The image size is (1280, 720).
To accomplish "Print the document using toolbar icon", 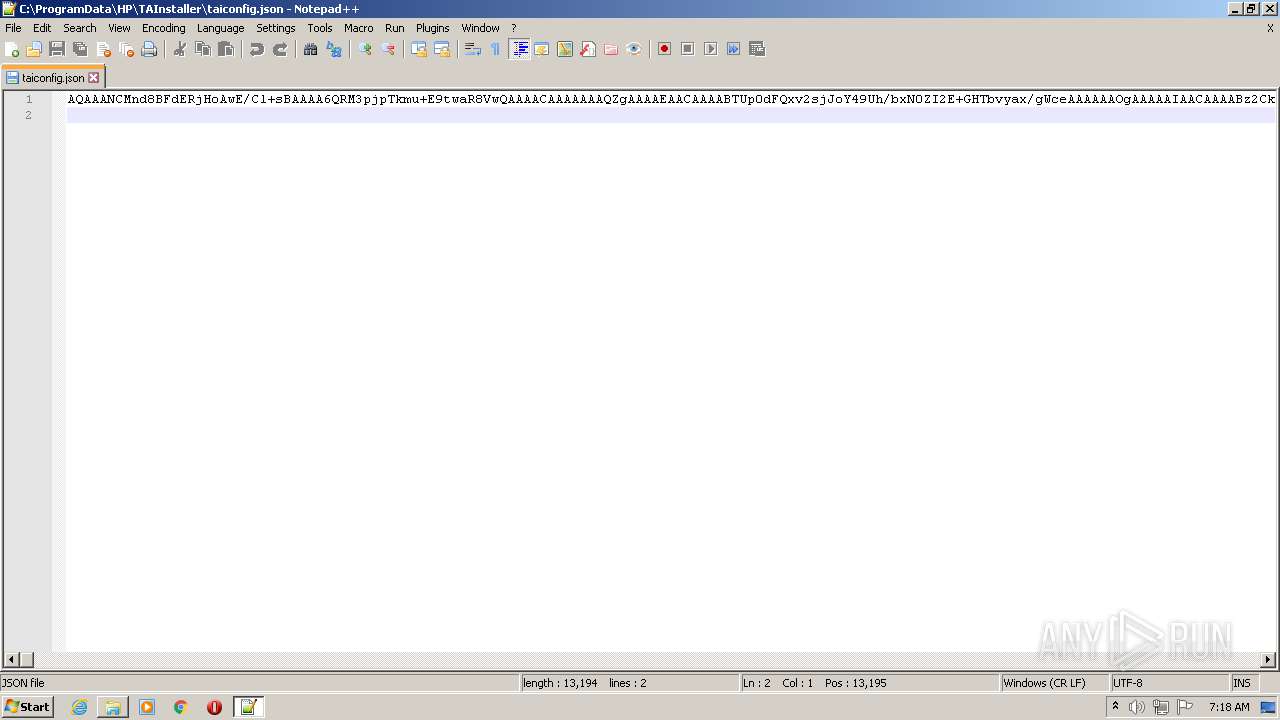I will tap(149, 49).
